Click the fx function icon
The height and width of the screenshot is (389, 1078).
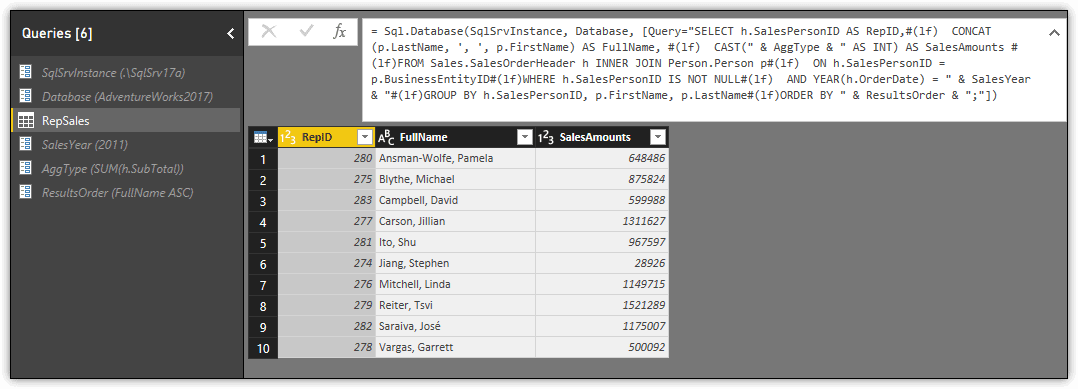[x=339, y=32]
